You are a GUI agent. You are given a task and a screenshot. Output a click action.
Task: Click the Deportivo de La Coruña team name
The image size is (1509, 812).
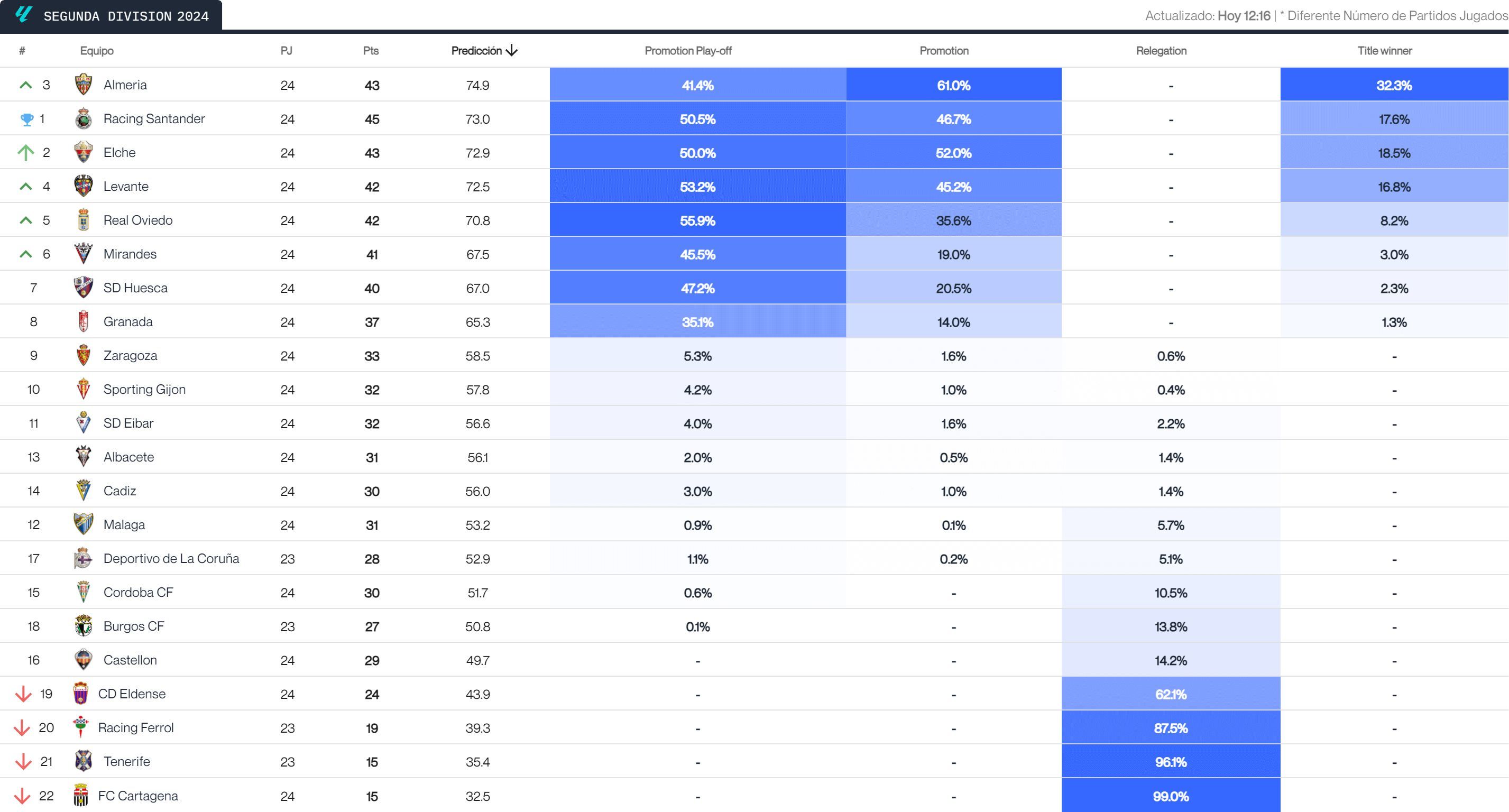tap(171, 558)
